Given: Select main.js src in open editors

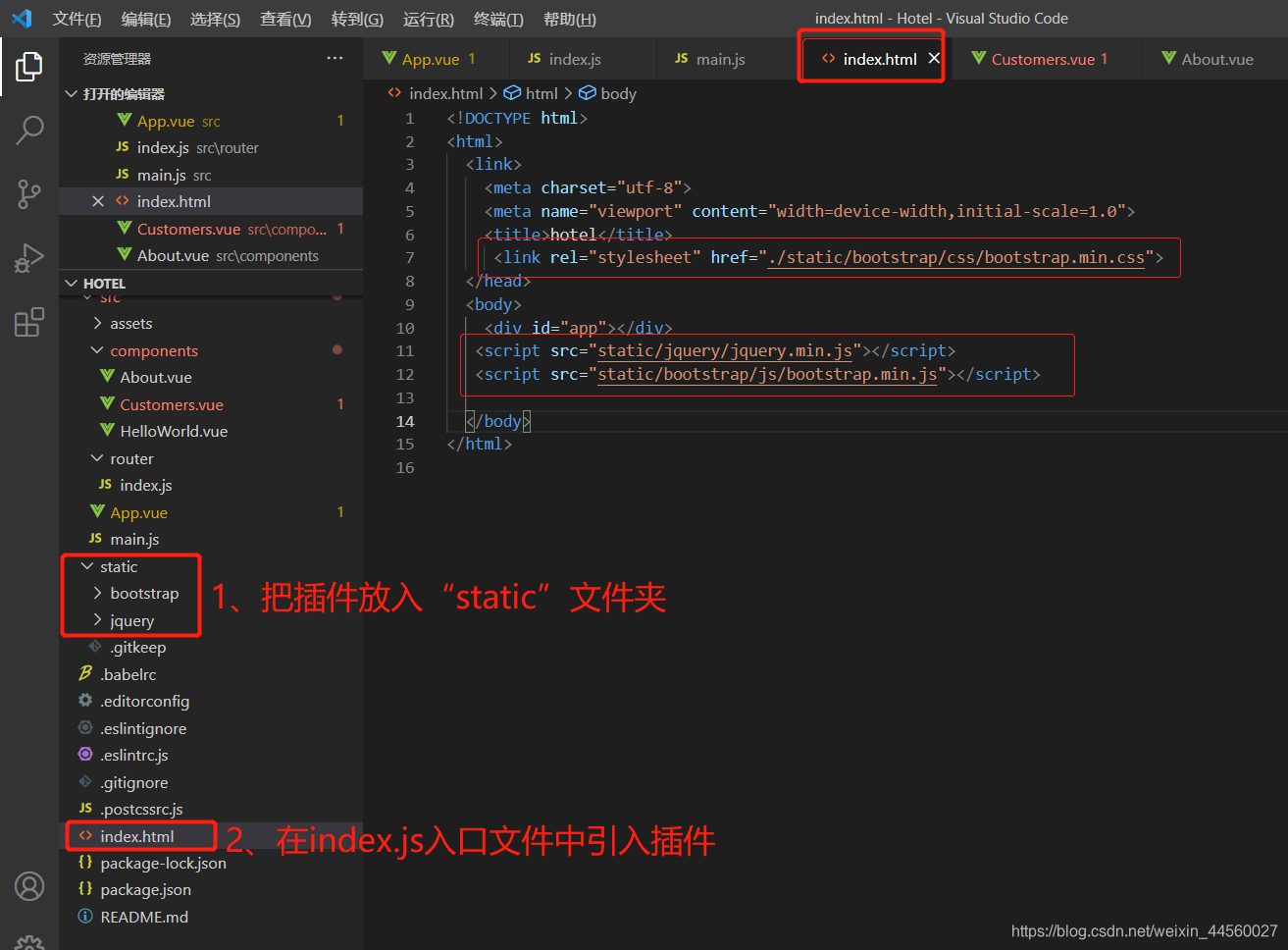Looking at the screenshot, I should click(211, 175).
